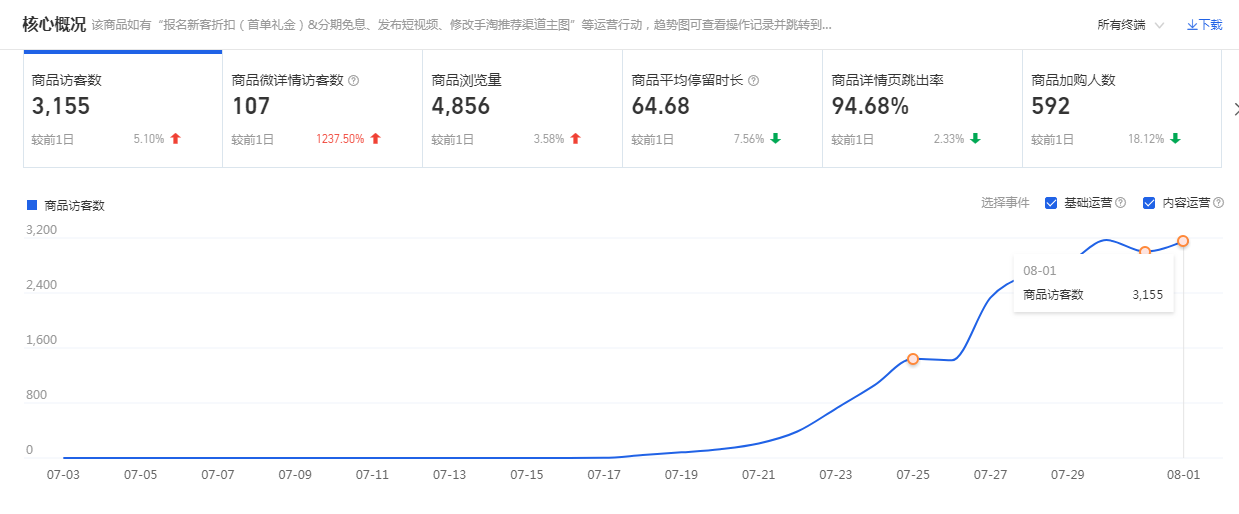1239x514 pixels.
Task: Click help icon next to 内容运营
Action: point(1218,203)
